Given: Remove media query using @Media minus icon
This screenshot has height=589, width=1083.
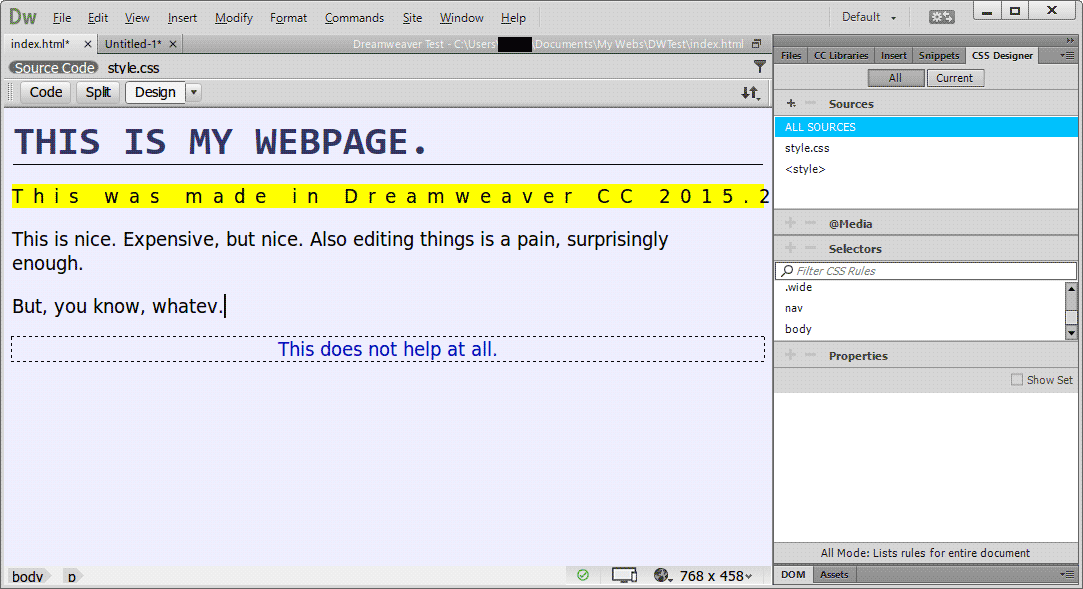Looking at the screenshot, I should [x=811, y=223].
